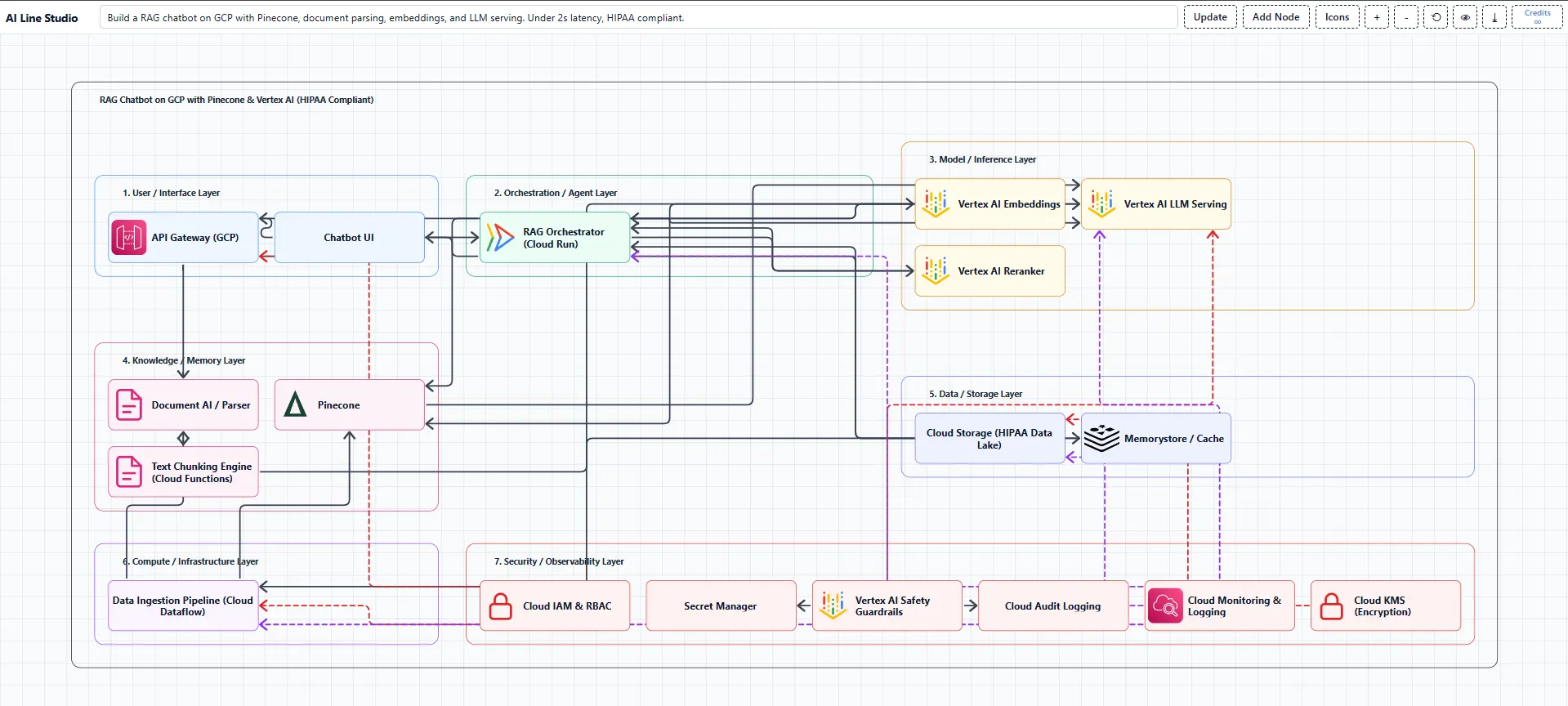Image resolution: width=1568 pixels, height=706 pixels.
Task: Click the 'Vertex AI Reranker' label text
Action: click(x=1001, y=271)
